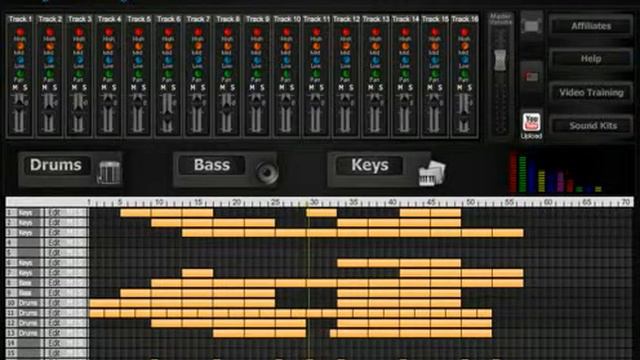
Task: Select the Keys name on sequencer row 2
Action: pyautogui.click(x=25, y=223)
